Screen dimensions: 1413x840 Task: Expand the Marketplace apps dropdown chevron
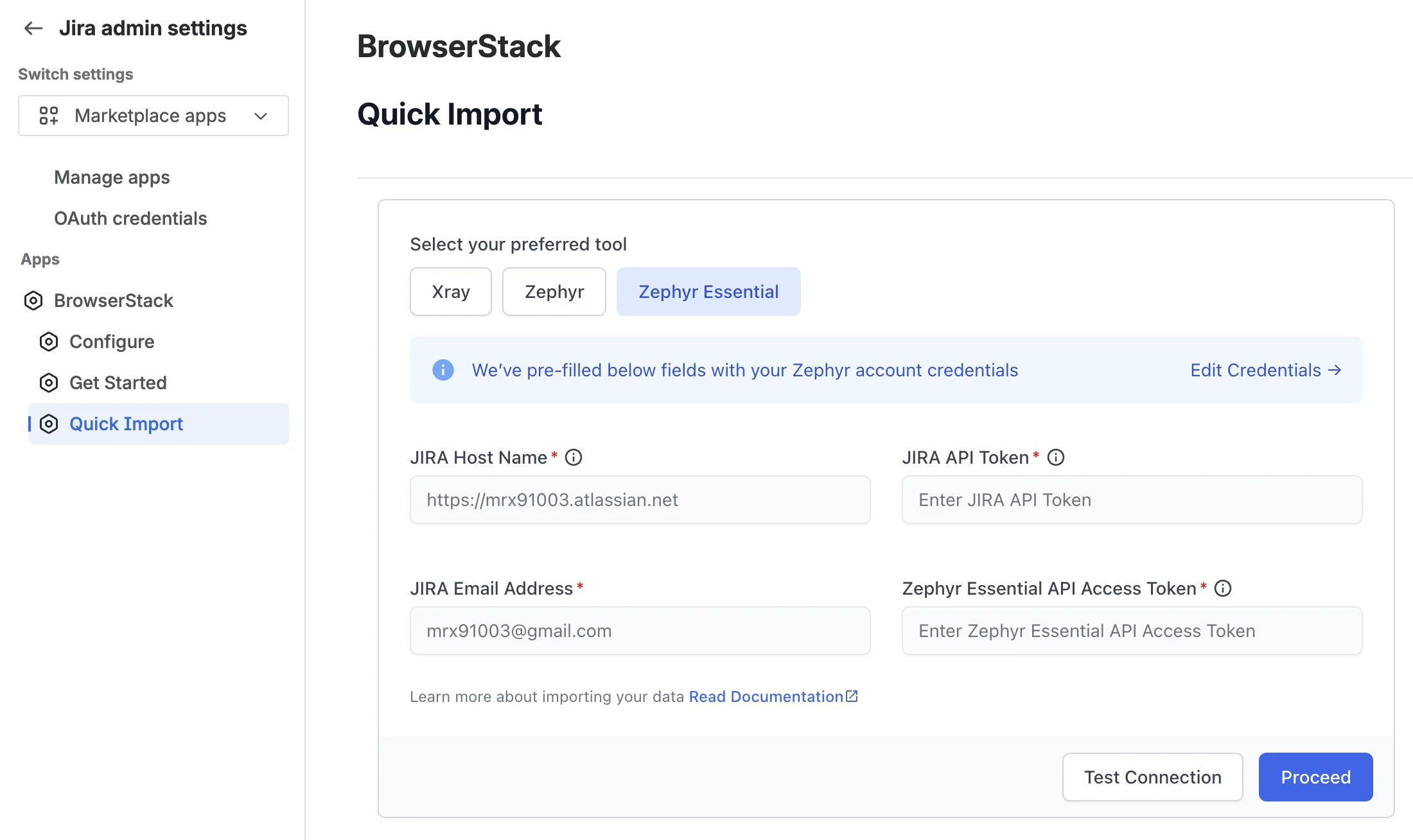pos(261,116)
